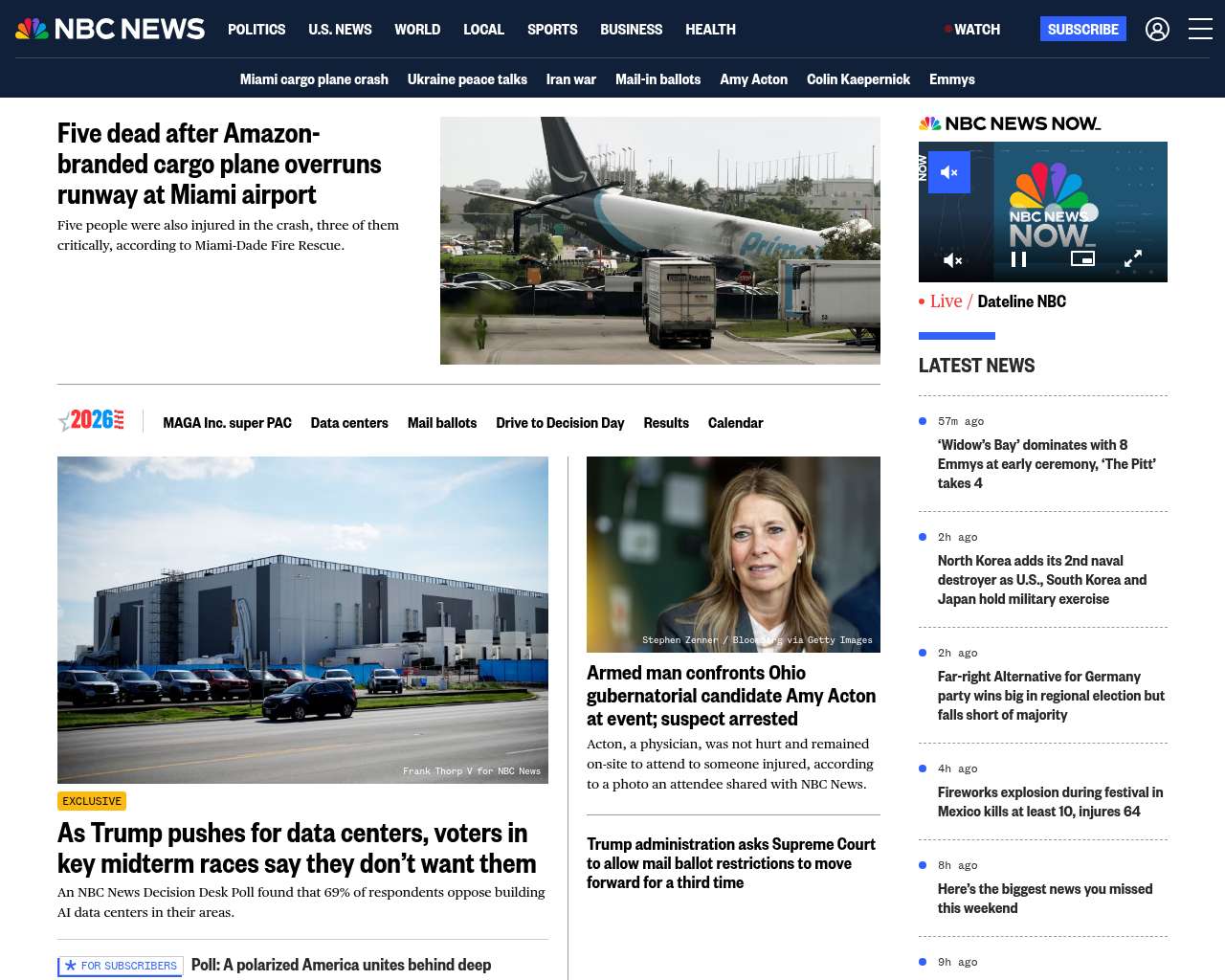Open the user account profile icon
Image resolution: width=1225 pixels, height=980 pixels.
1157,30
